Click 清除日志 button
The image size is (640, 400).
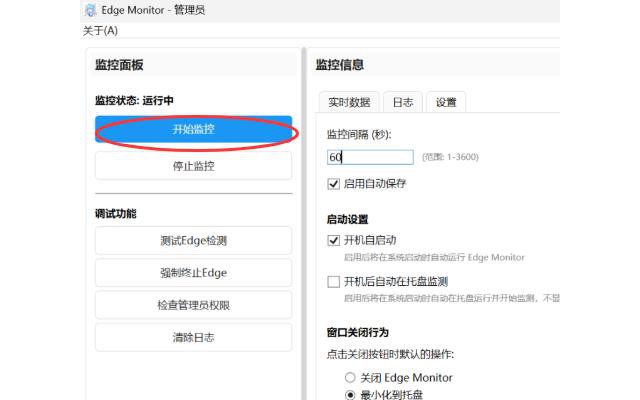tap(193, 338)
